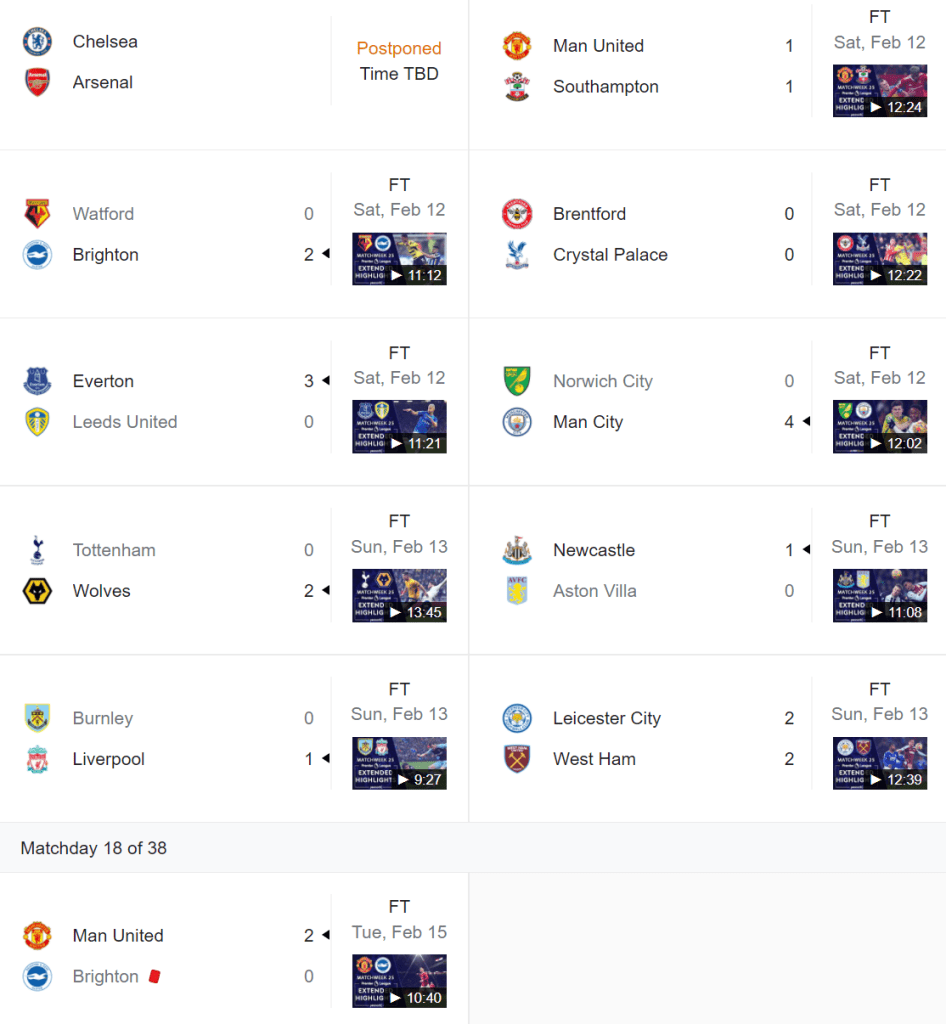Click the Postponed status of Chelsea–Arsenal

pos(399,48)
